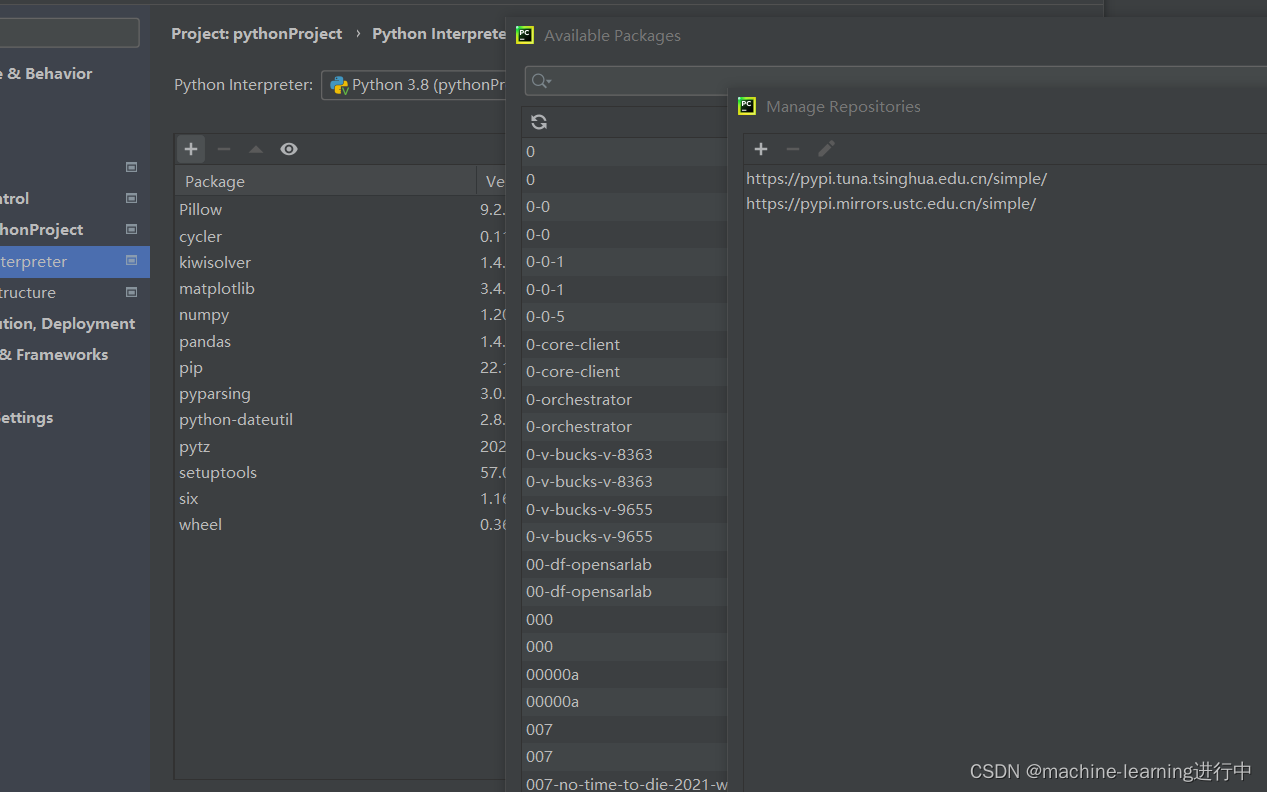Open the '& Behavior' settings category
The height and width of the screenshot is (792, 1267).
(46, 73)
